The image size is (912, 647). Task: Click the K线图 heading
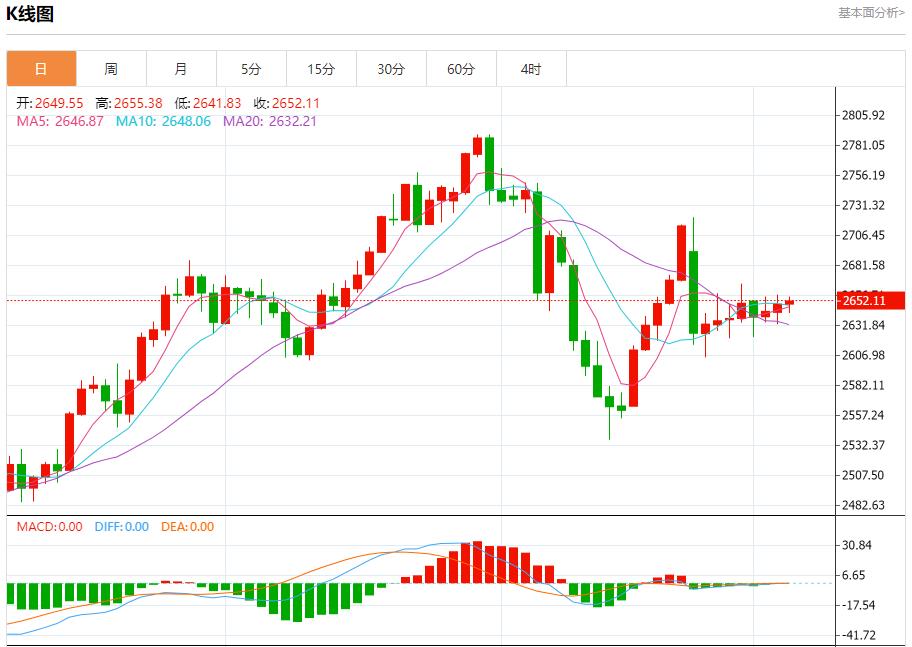(30, 14)
